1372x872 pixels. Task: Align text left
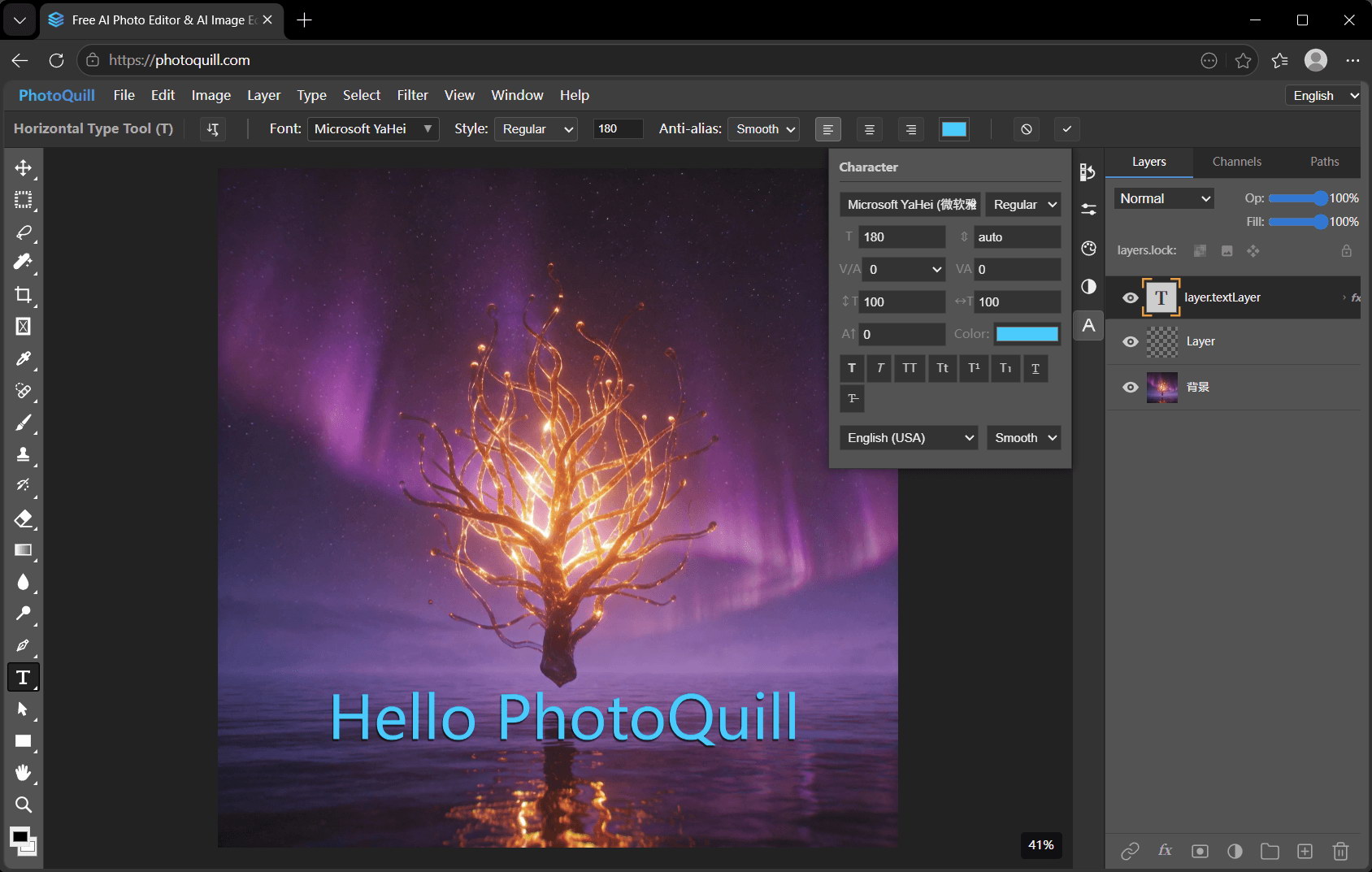click(828, 129)
